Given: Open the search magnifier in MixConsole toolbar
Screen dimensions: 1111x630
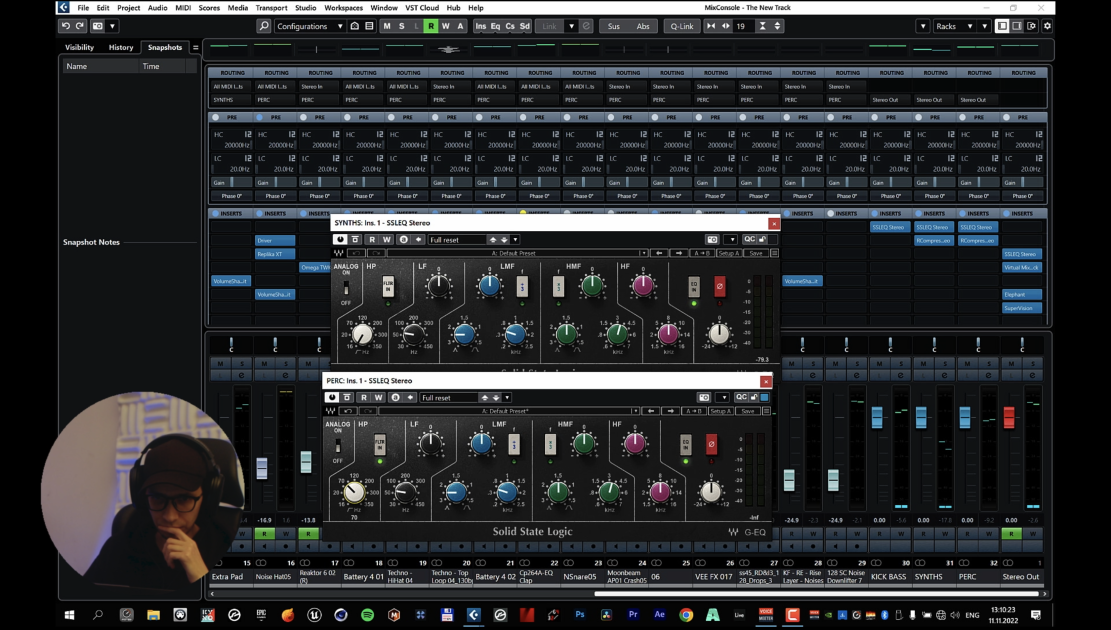Looking at the screenshot, I should 264,26.
